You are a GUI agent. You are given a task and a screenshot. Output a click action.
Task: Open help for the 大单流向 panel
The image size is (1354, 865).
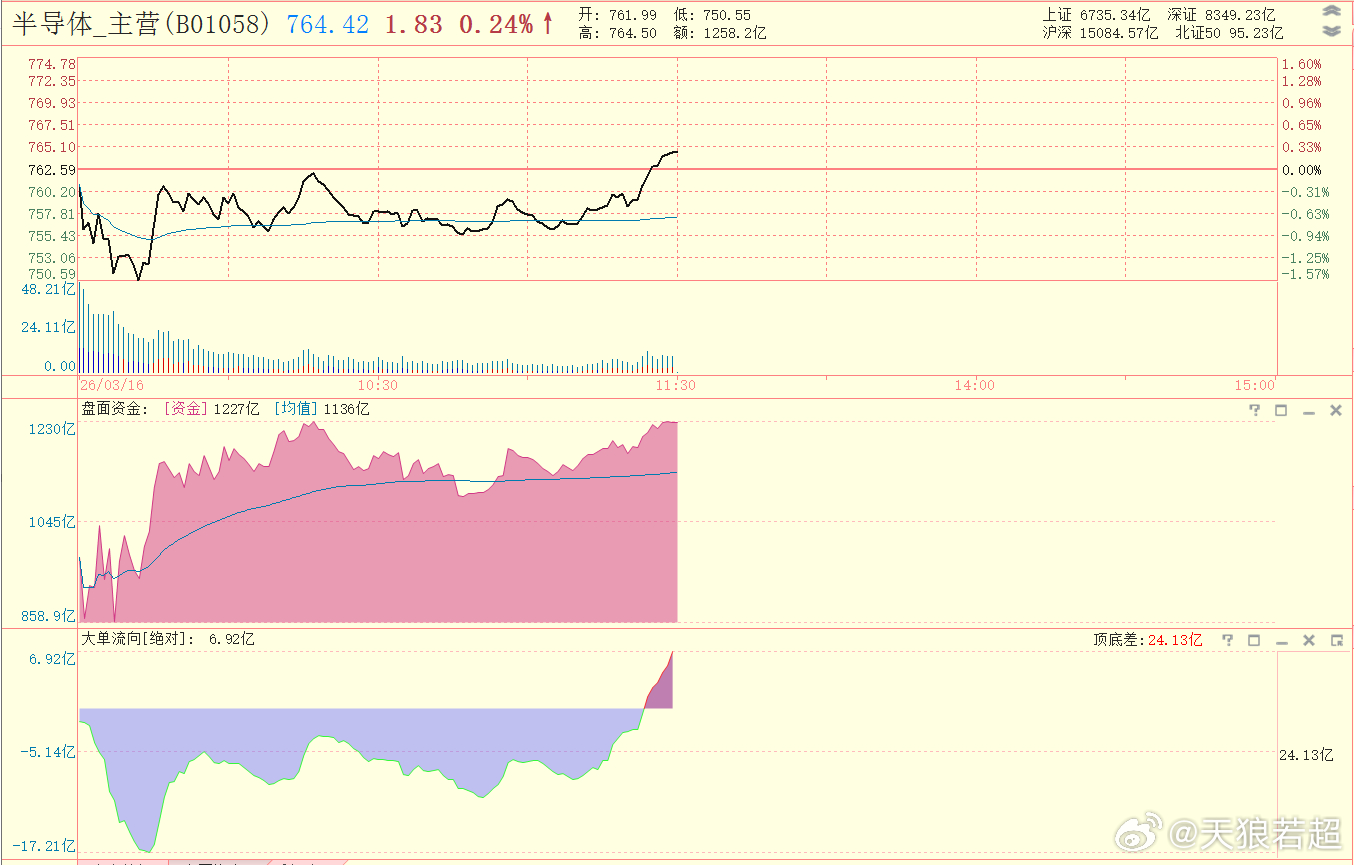point(1227,640)
